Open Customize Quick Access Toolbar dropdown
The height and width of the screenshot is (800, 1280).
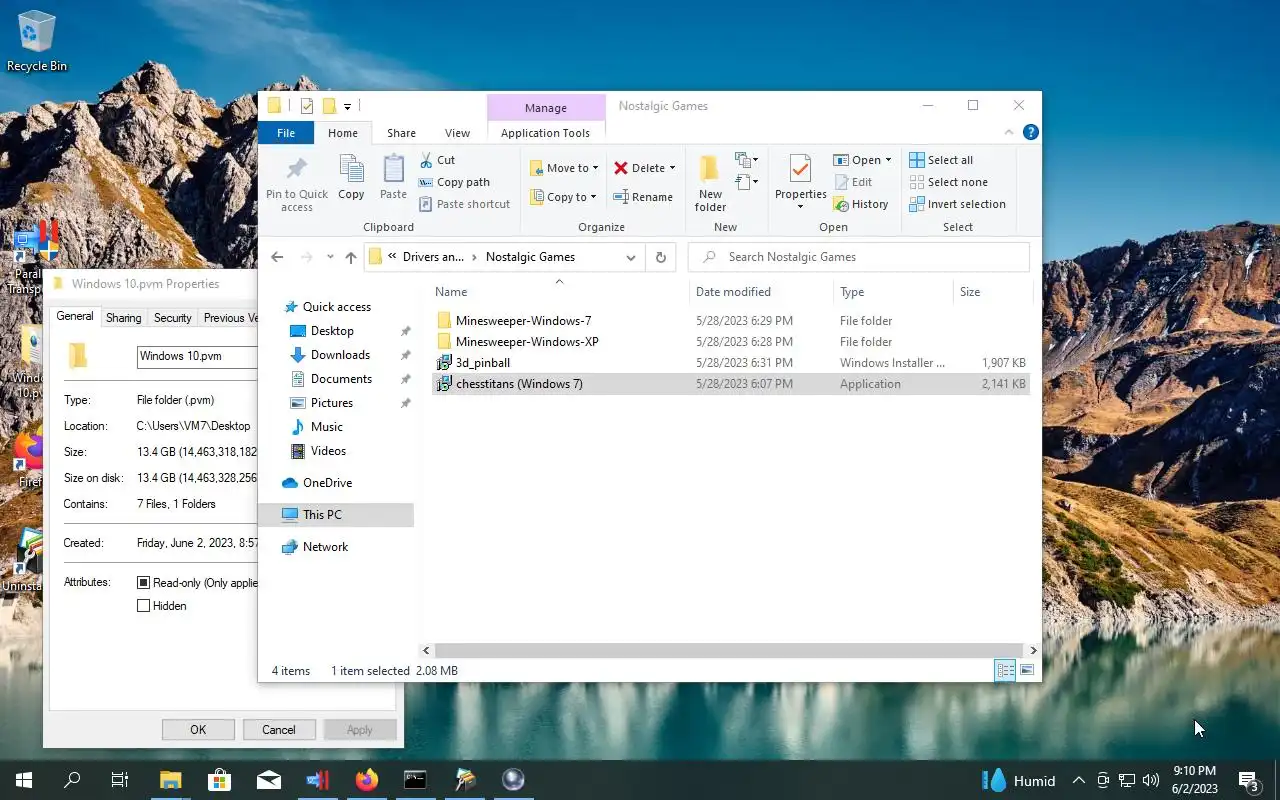[x=347, y=106]
